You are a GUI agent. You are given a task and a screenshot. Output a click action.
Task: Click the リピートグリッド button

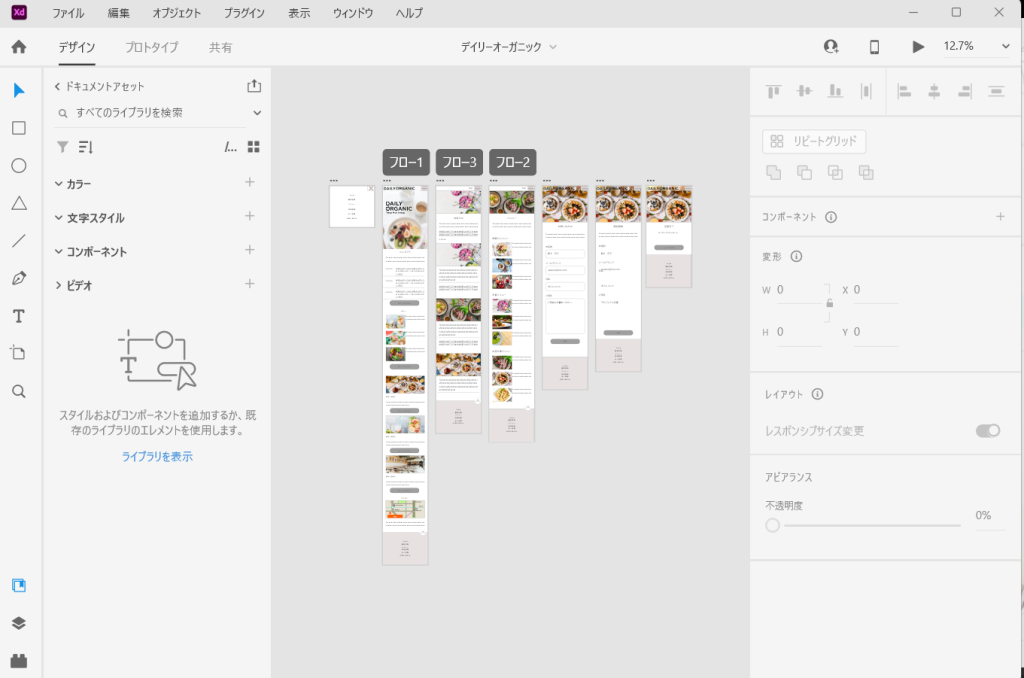click(814, 142)
